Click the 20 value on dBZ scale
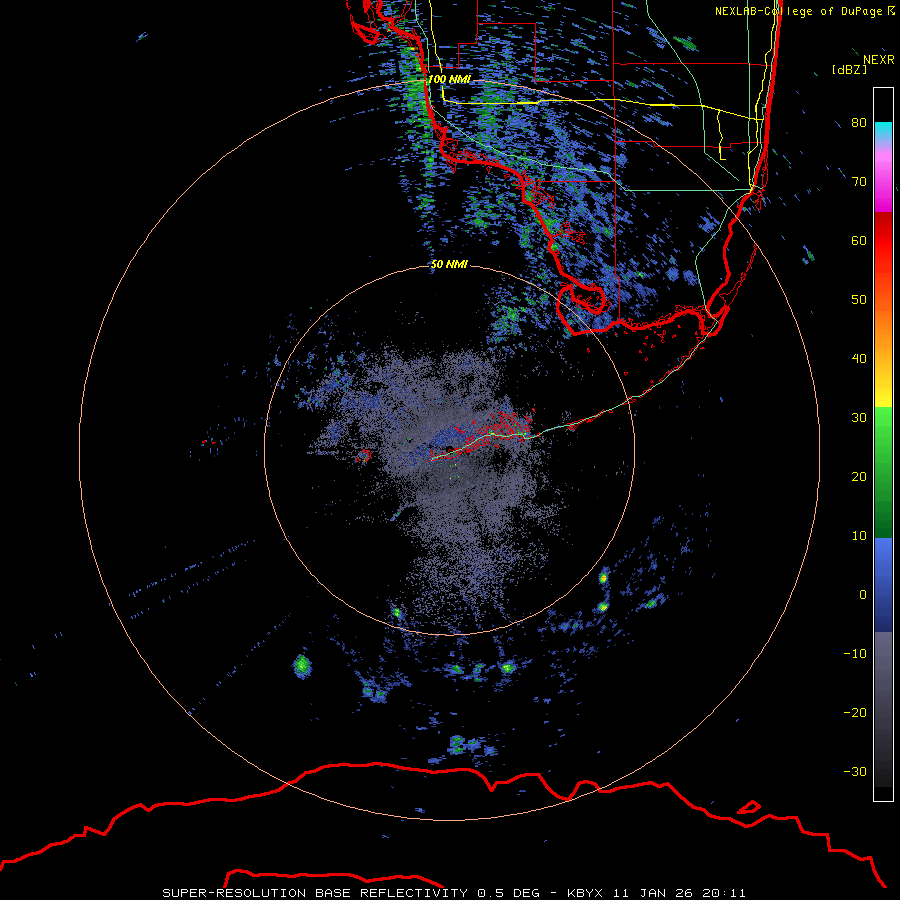The height and width of the screenshot is (900, 900). [859, 477]
